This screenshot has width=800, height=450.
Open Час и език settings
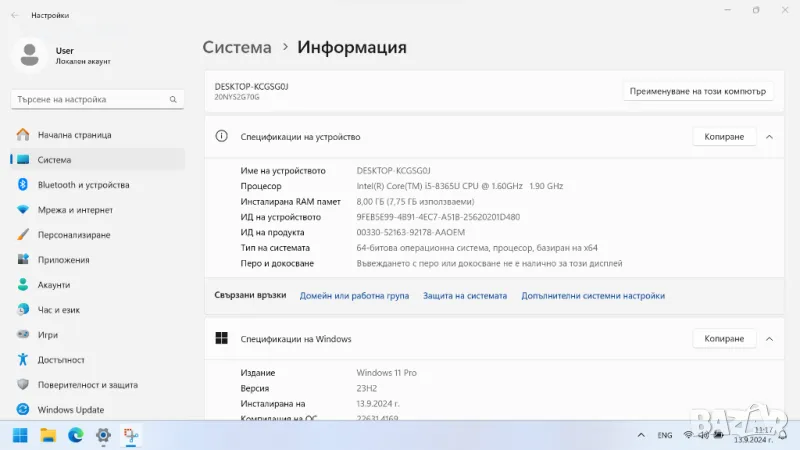[x=58, y=310]
